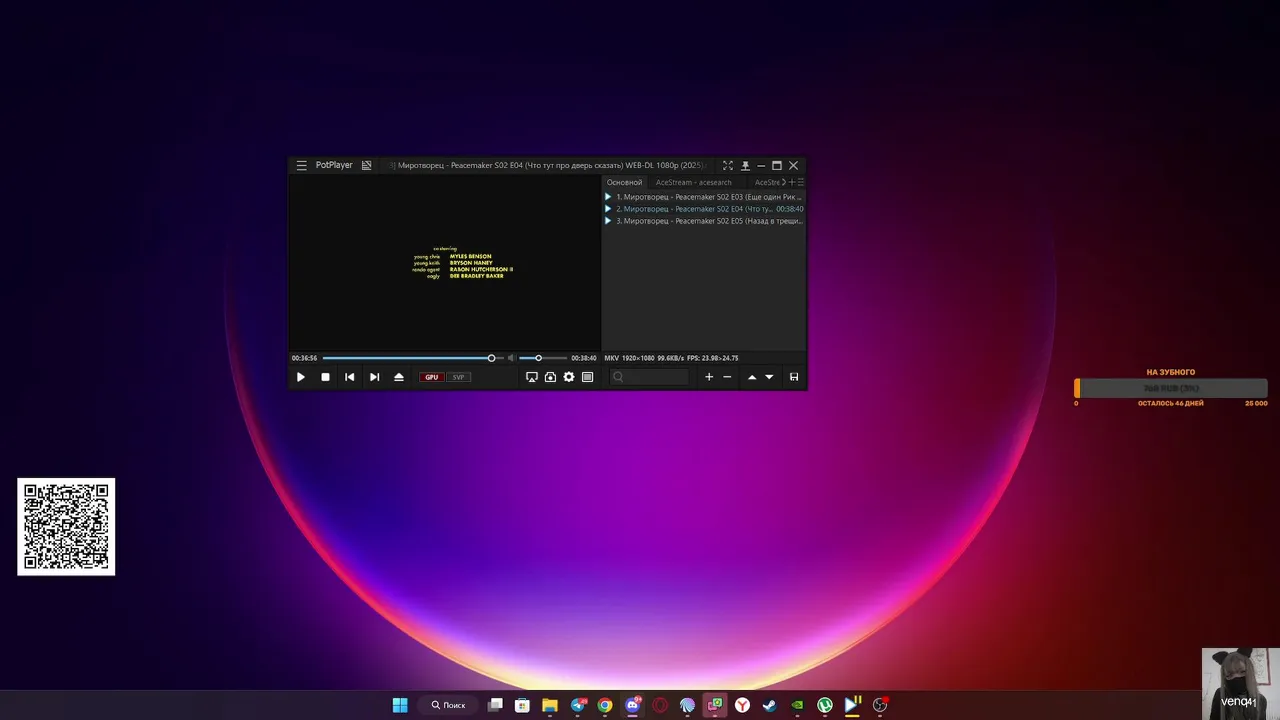Add files to playlist with plus button
Viewport: 1280px width, 720px height.
tap(709, 377)
